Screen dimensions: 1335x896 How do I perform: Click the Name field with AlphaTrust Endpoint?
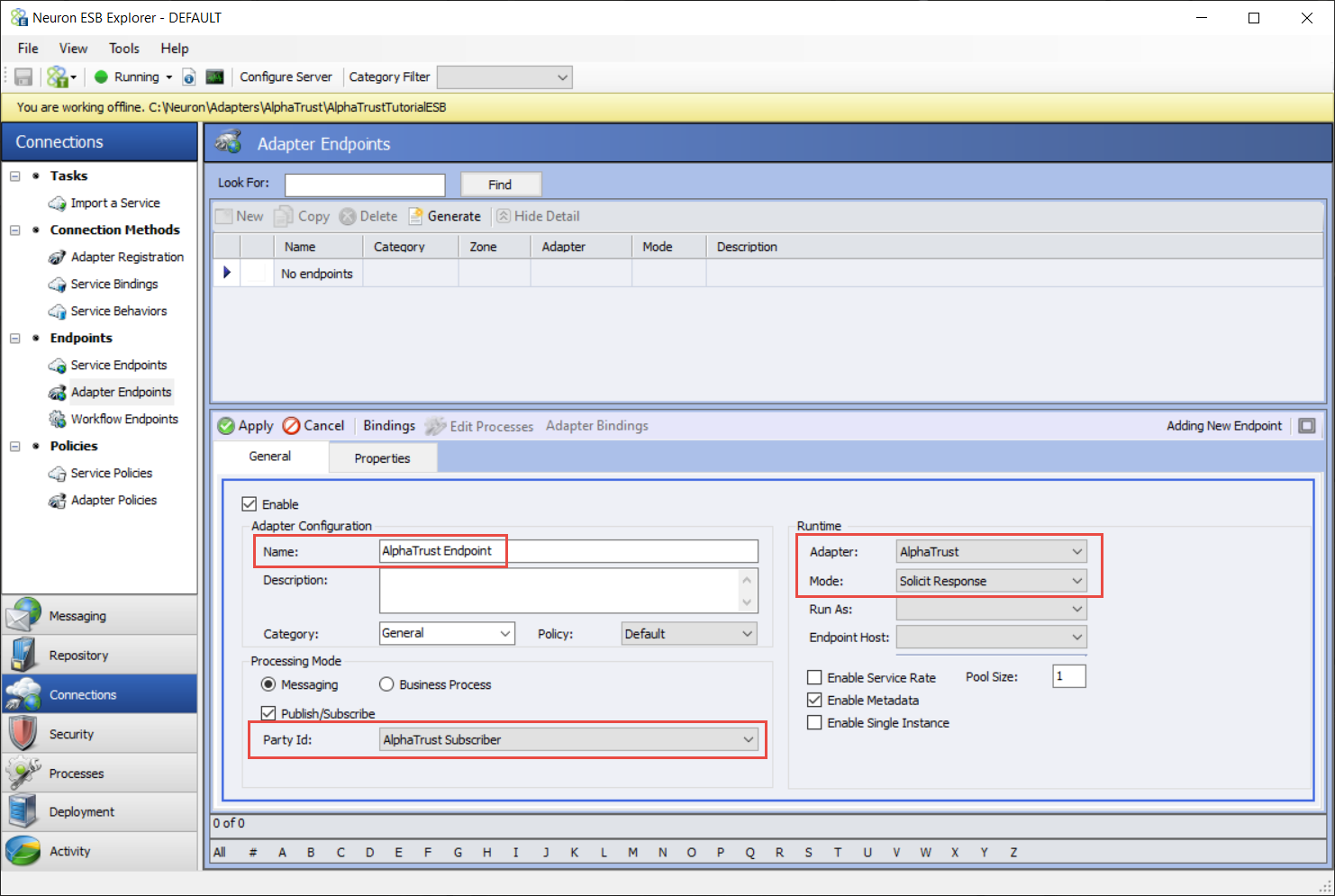pos(568,551)
